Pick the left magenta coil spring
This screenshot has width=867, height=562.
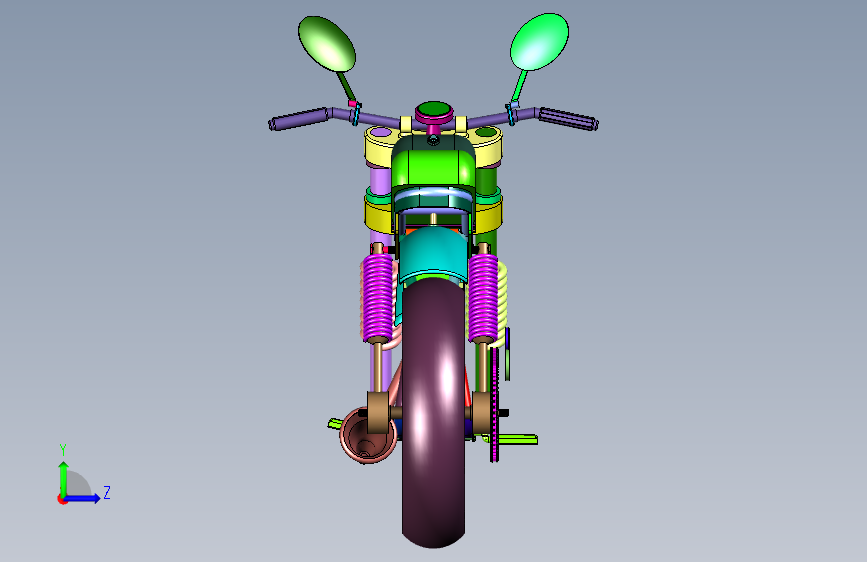point(378,297)
